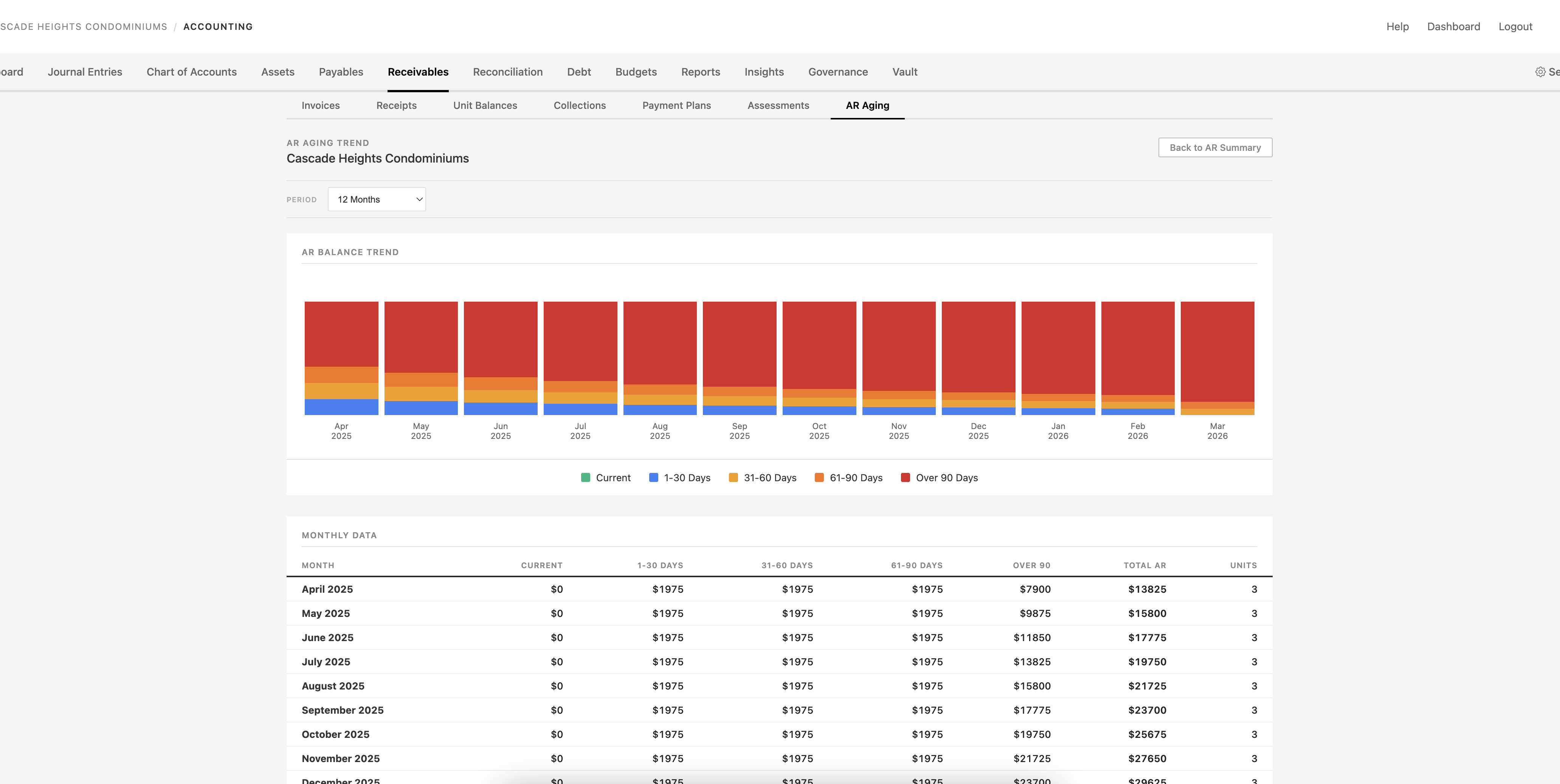This screenshot has height=784, width=1560.
Task: Toggle the Current legend swatch
Action: click(585, 478)
